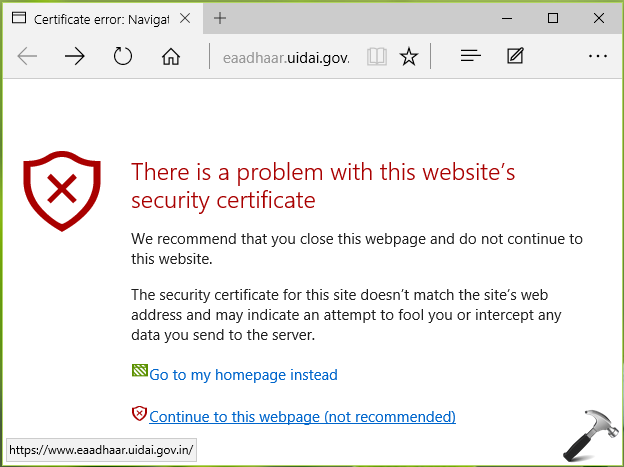Make a Web Note
The height and width of the screenshot is (467, 624).
(515, 56)
